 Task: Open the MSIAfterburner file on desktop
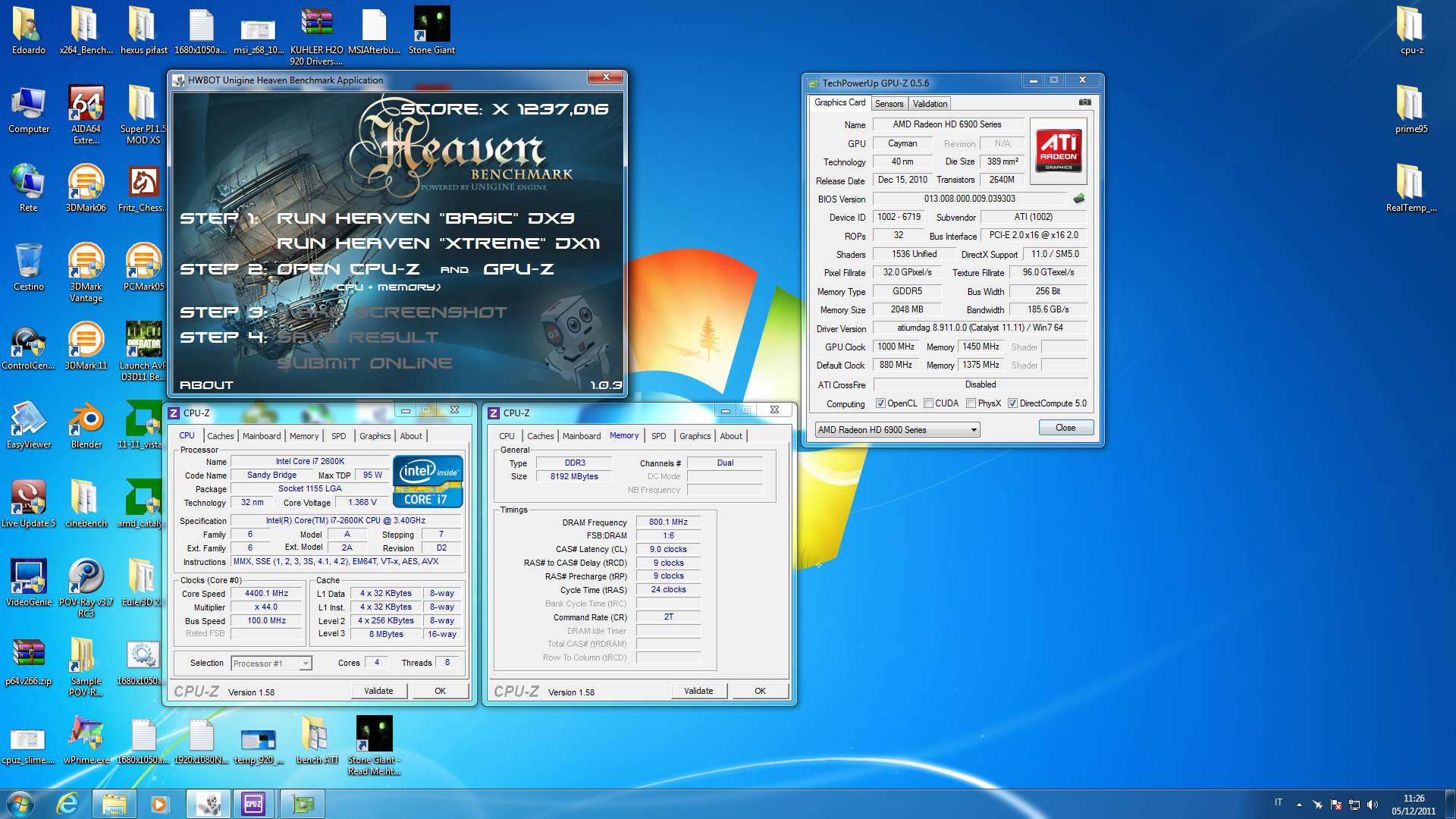374,30
